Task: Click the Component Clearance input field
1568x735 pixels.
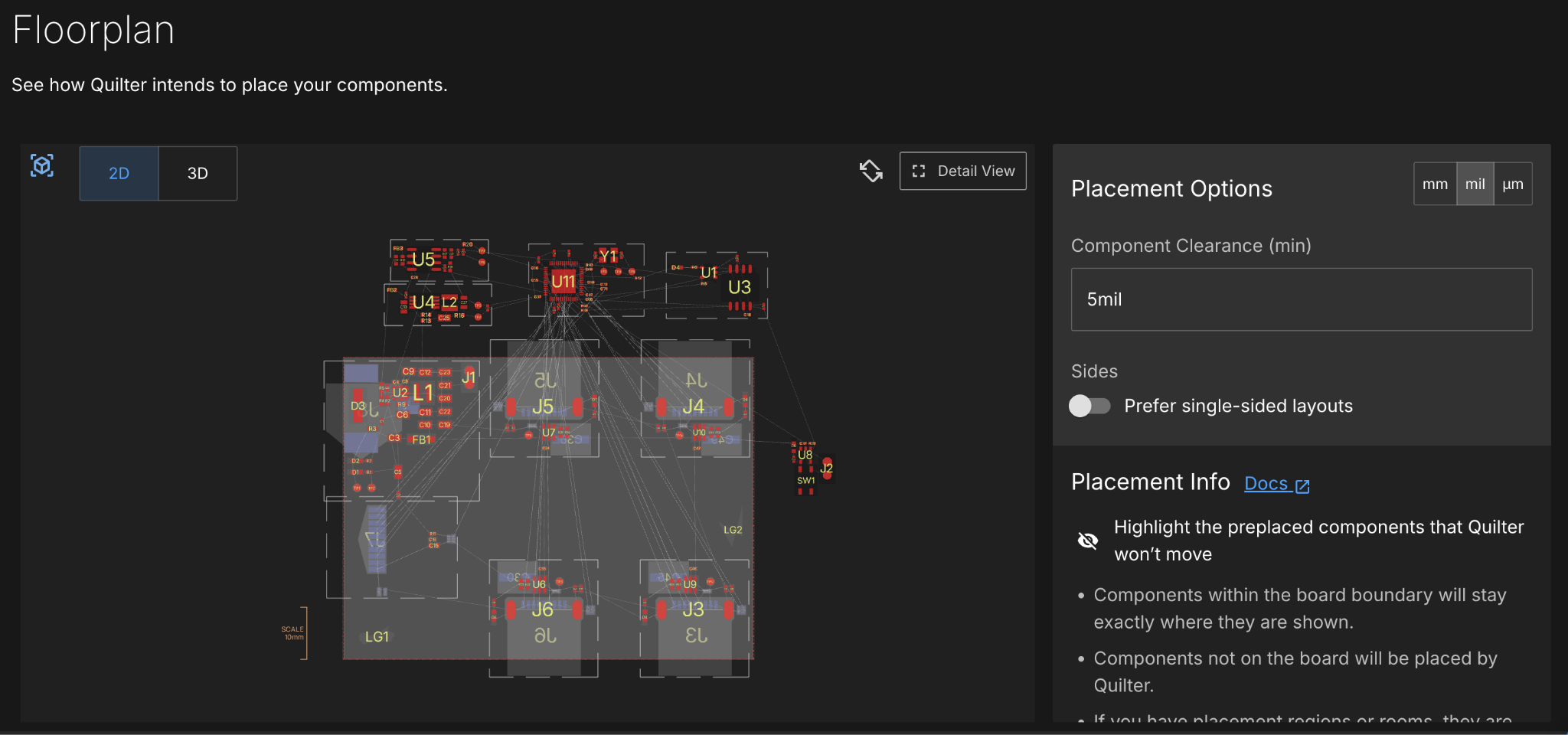Action: tap(1301, 299)
